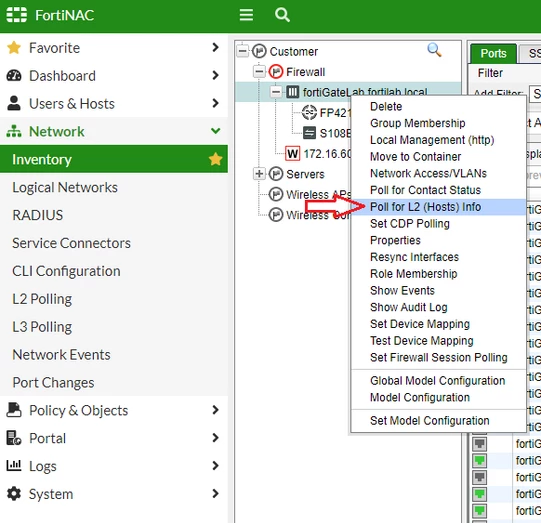This screenshot has width=541, height=523.
Task: Click the Network topology icon
Action: 14,131
